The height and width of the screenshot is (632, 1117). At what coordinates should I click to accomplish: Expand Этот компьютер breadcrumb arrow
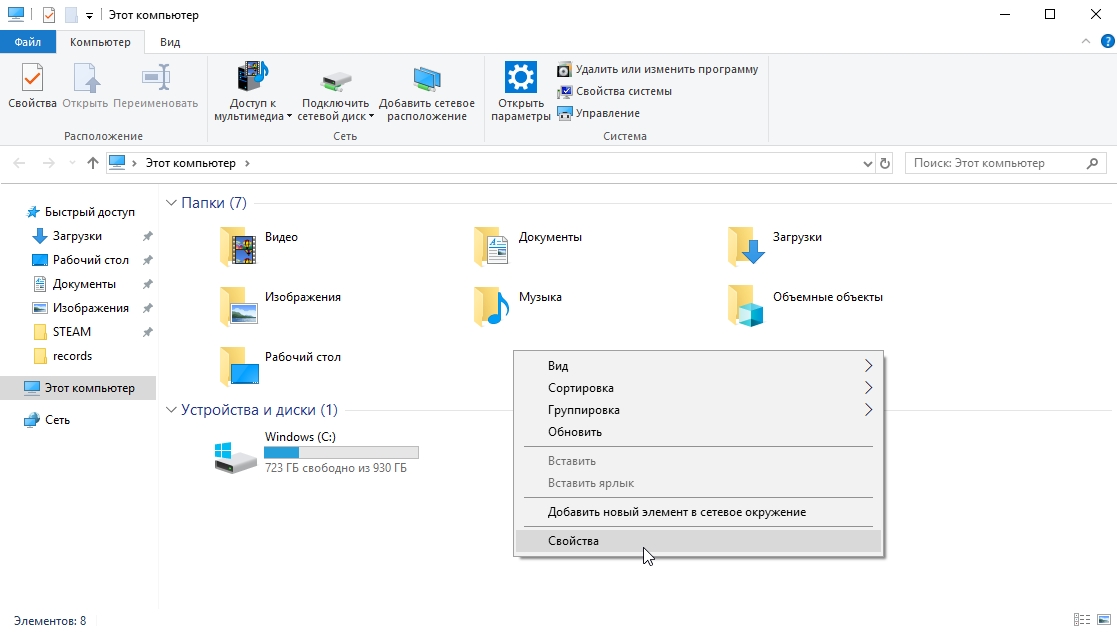tap(247, 163)
